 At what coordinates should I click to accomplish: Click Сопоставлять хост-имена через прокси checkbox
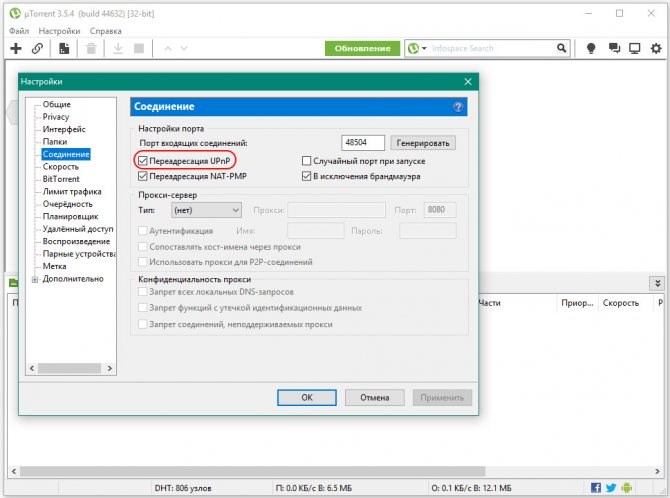point(143,247)
